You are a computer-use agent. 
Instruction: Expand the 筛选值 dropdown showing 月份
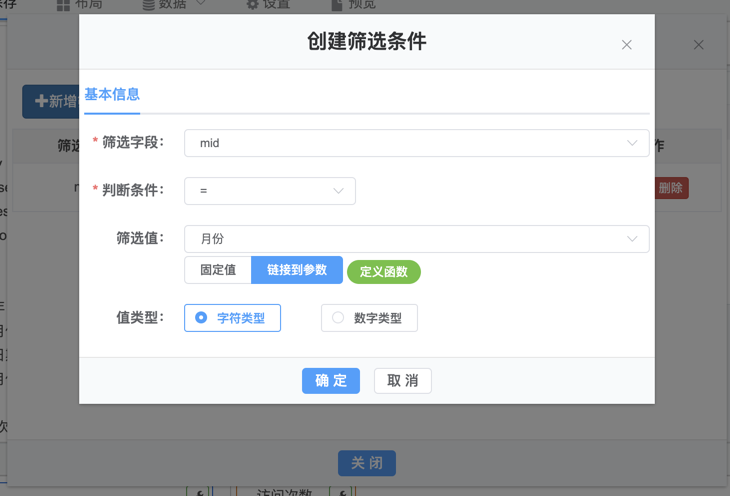(416, 239)
